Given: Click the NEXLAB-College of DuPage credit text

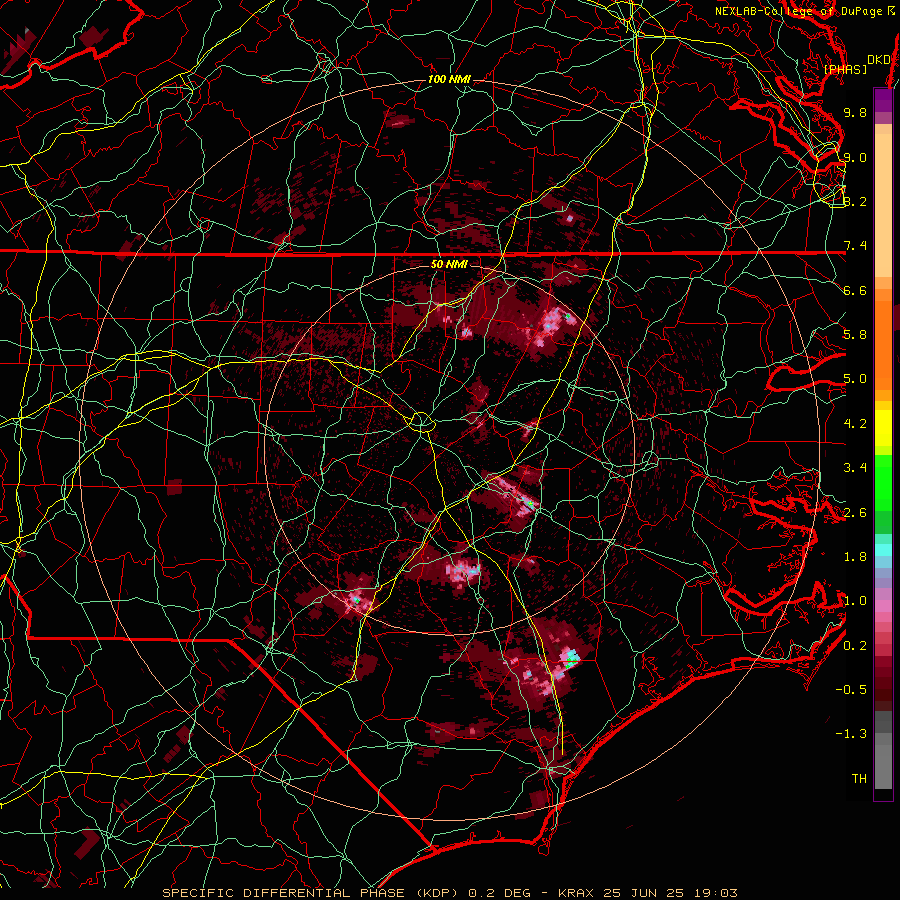Looking at the screenshot, I should point(804,11).
